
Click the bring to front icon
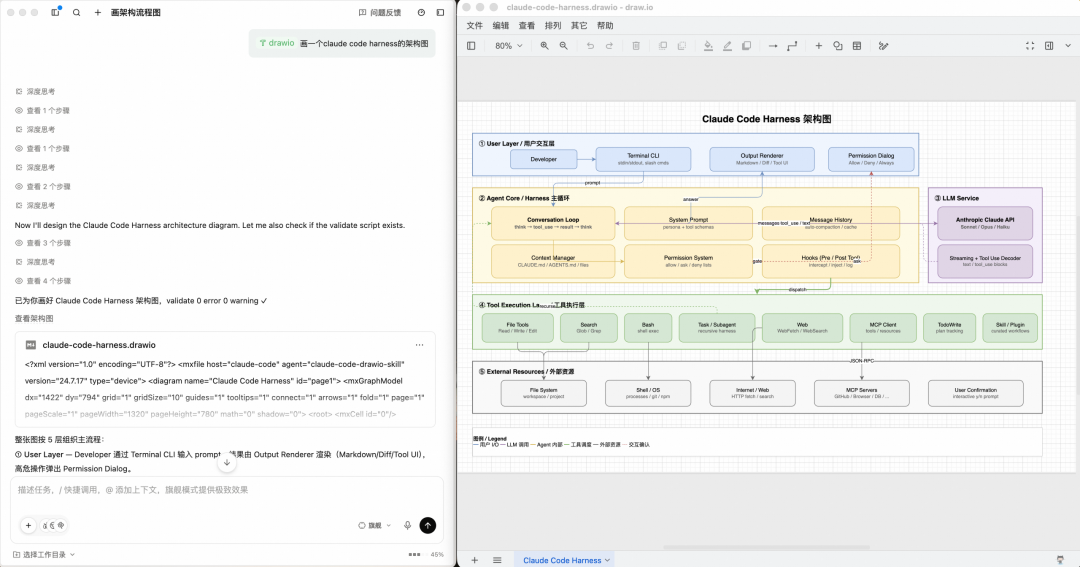(663, 46)
